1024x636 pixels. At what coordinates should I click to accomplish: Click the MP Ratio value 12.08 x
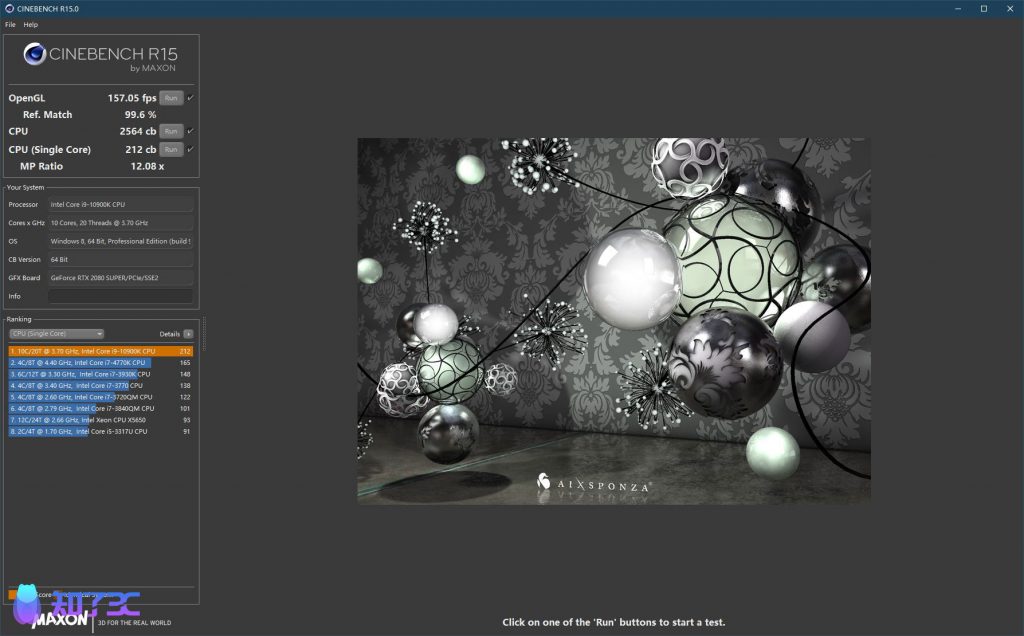[148, 167]
